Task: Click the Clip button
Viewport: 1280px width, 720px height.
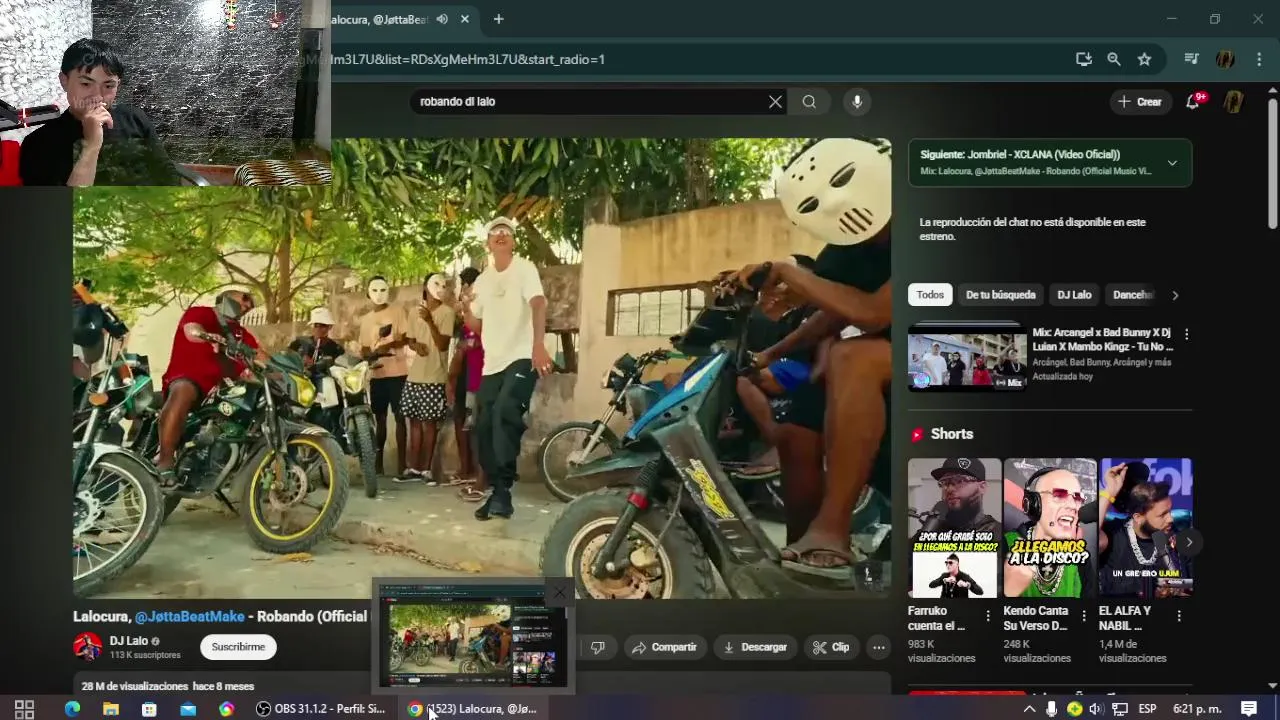Action: tap(831, 647)
